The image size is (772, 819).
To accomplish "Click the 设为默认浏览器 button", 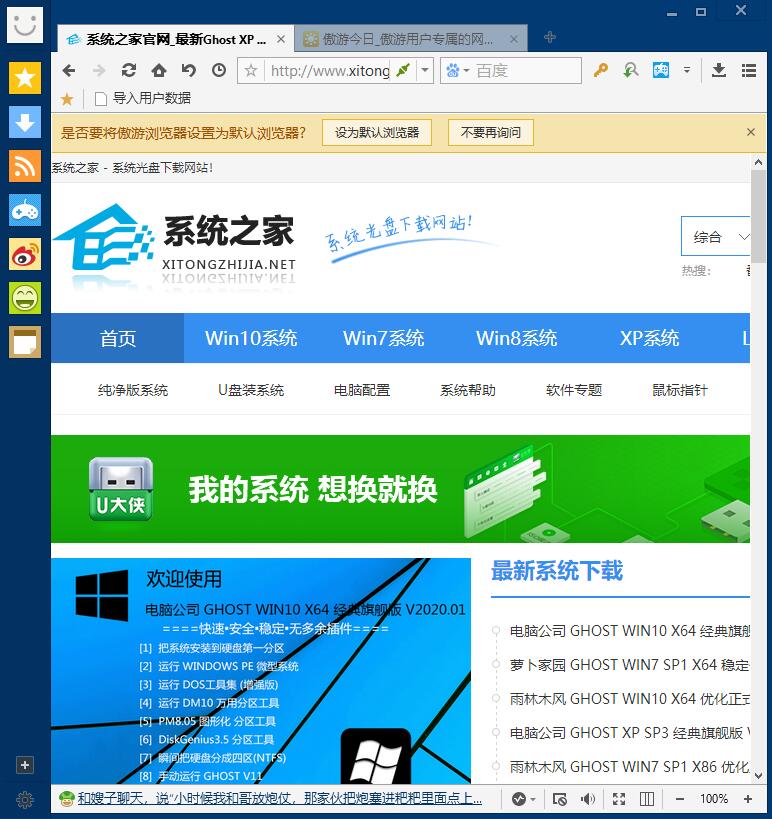I will tap(376, 132).
